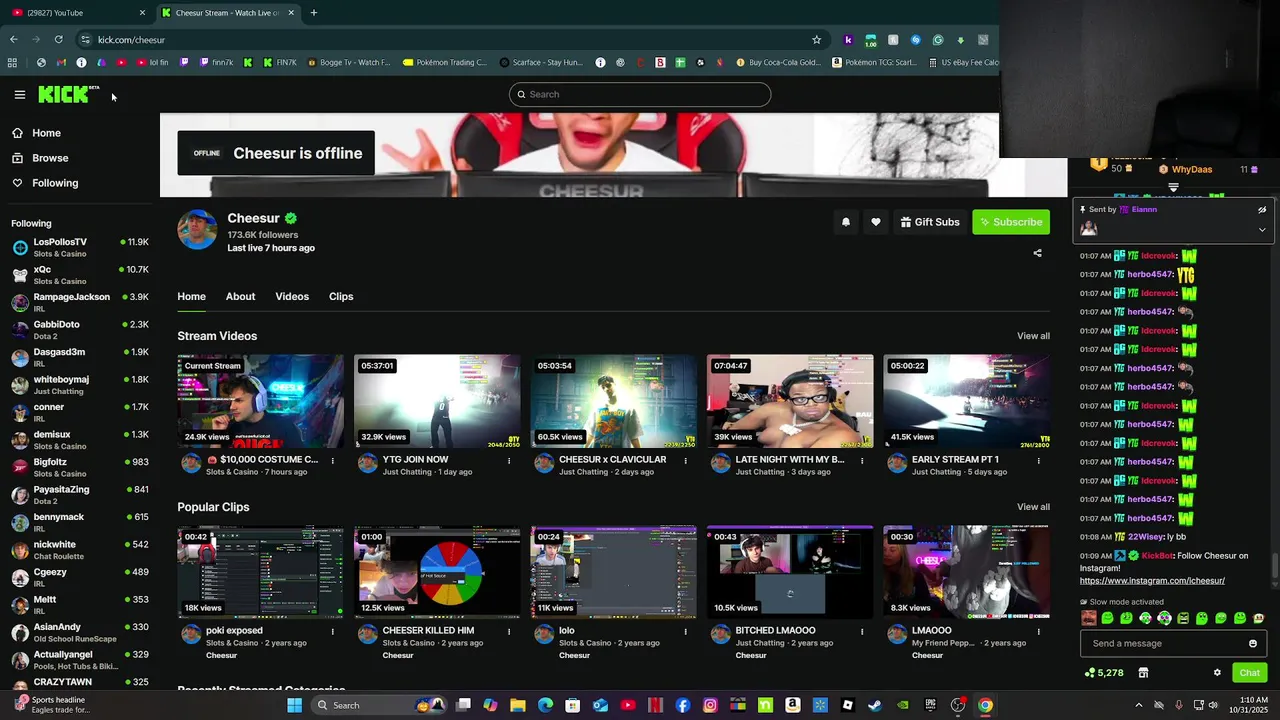Open the Pokémon Trading C... bookmark
This screenshot has height=720, width=1280.
445,62
